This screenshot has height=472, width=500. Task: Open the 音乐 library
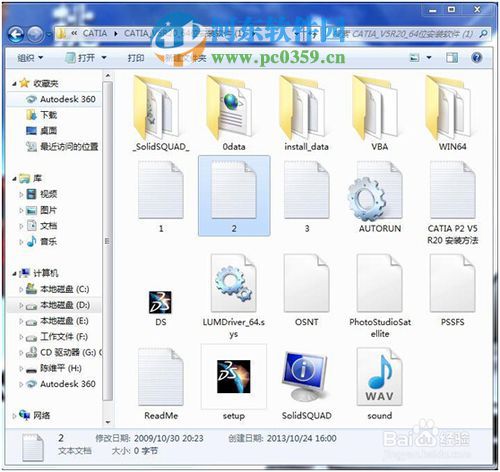click(x=42, y=241)
